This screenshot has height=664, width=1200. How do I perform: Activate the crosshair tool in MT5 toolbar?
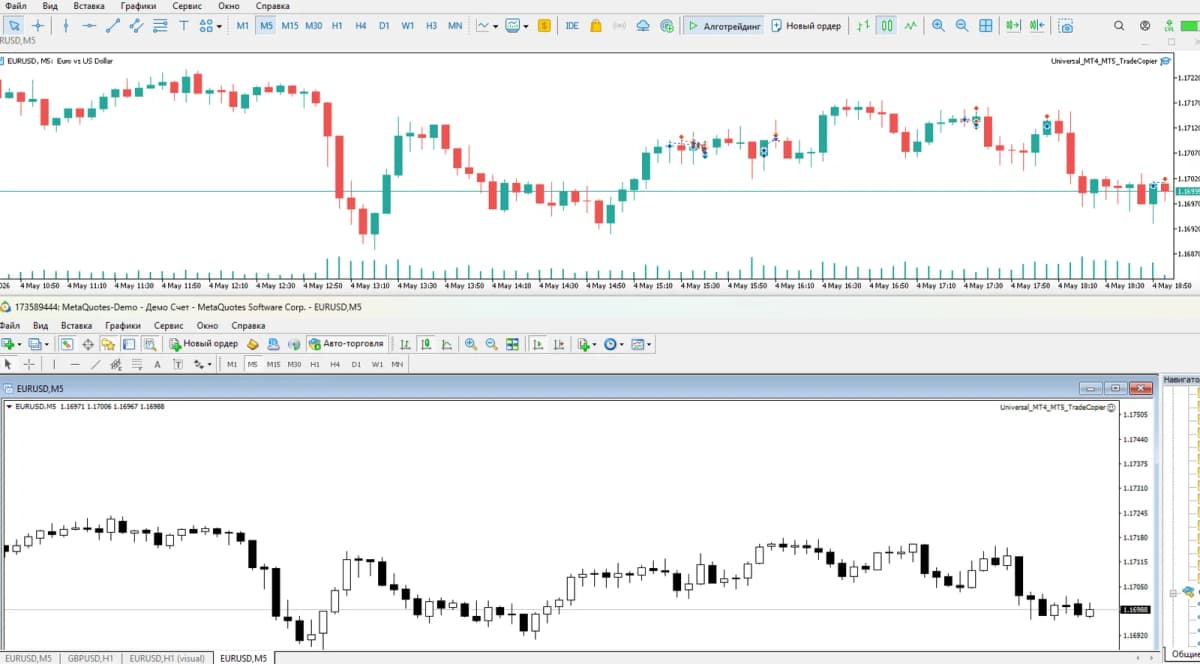tap(38, 25)
